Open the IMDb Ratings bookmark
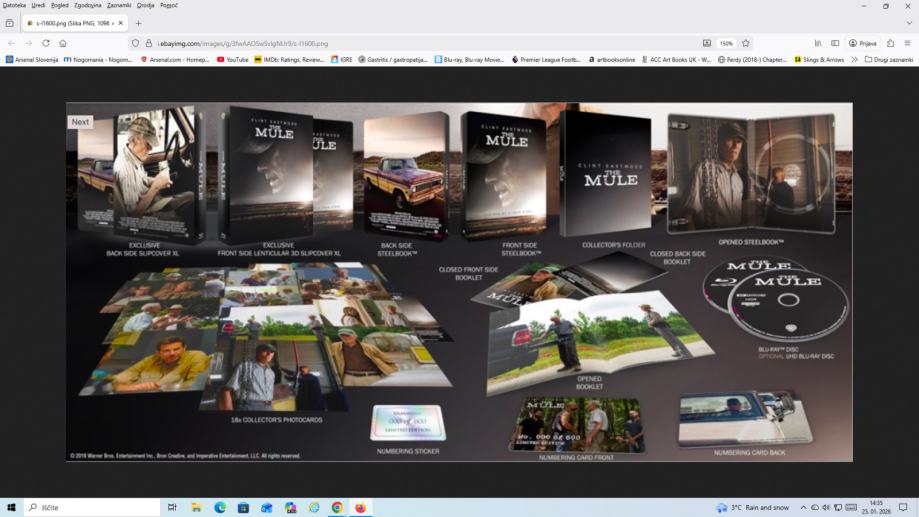The image size is (919, 517). tap(289, 60)
